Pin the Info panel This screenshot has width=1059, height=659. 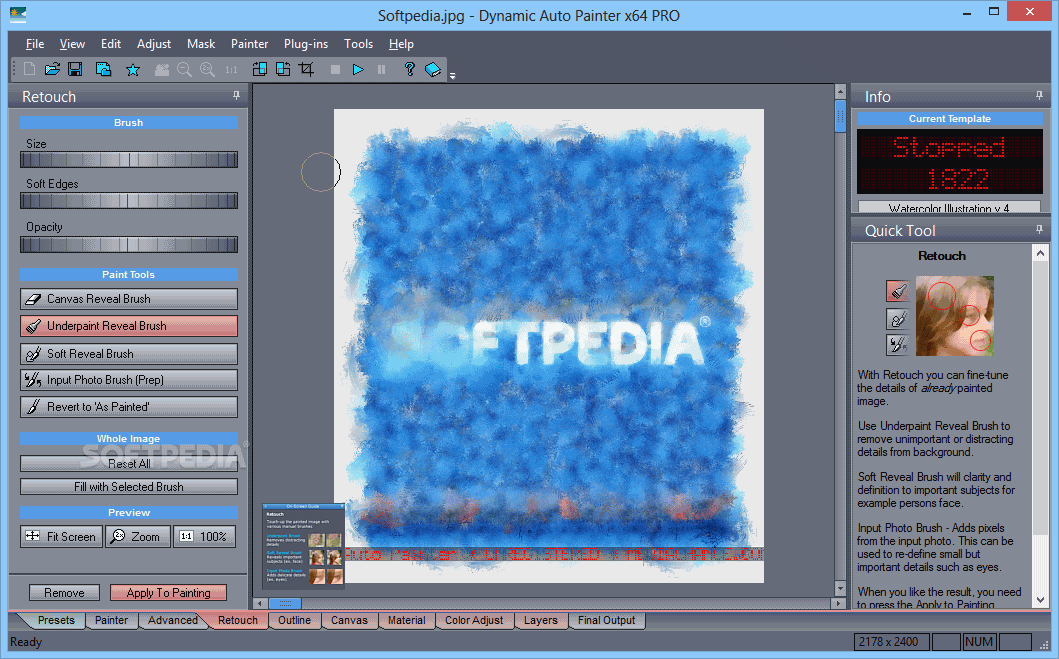pyautogui.click(x=1039, y=96)
